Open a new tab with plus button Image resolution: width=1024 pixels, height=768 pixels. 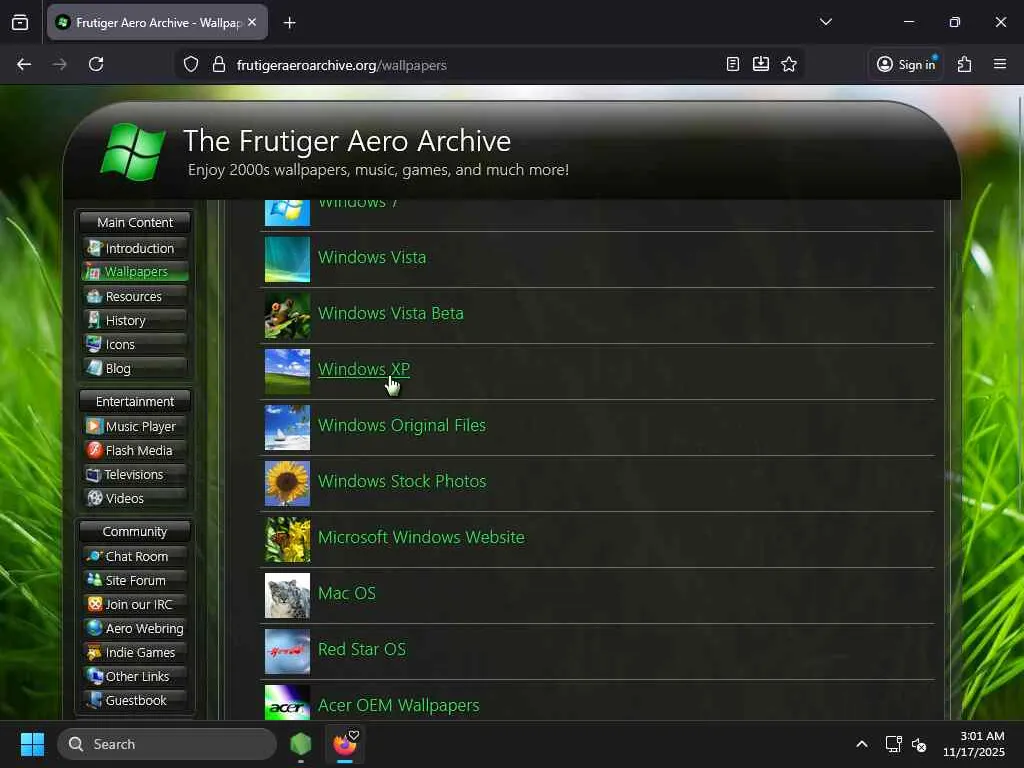289,23
